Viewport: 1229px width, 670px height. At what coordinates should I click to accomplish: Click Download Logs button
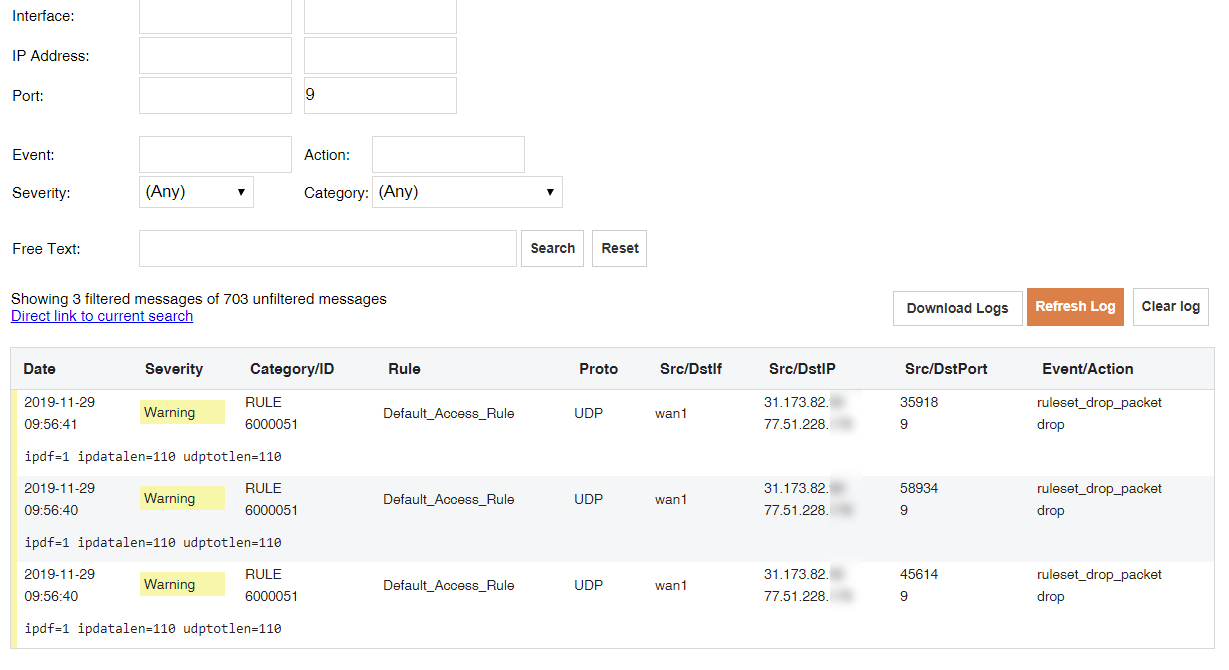point(957,308)
